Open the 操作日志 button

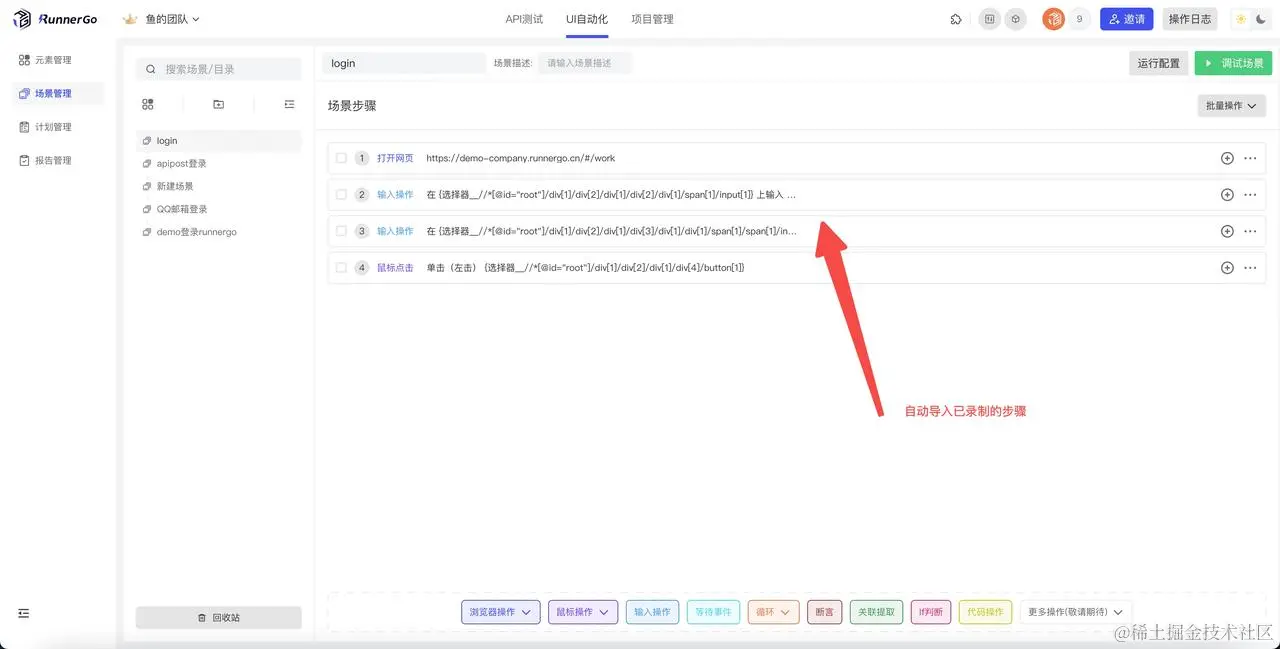tap(1190, 19)
